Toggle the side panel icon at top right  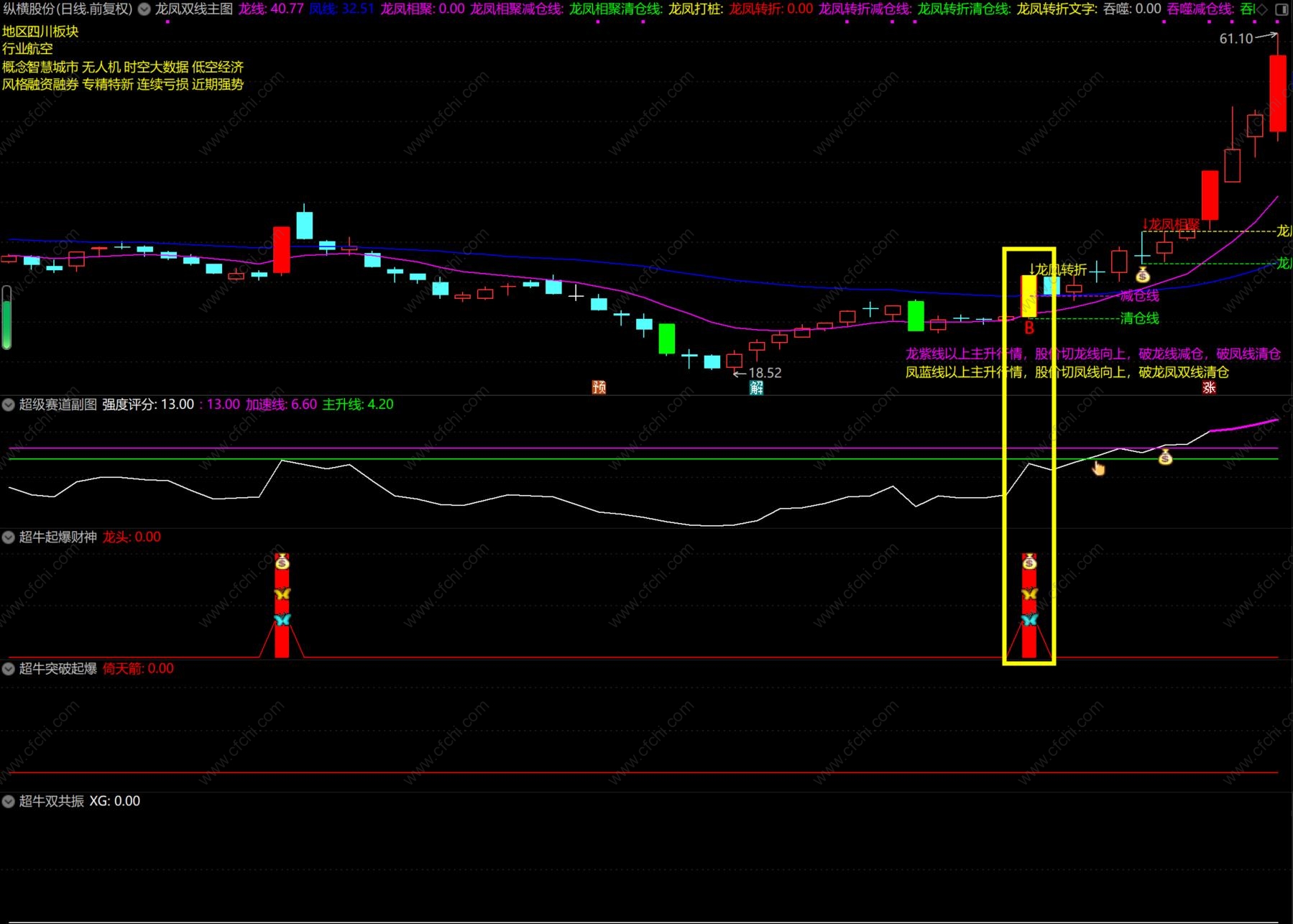[1282, 9]
